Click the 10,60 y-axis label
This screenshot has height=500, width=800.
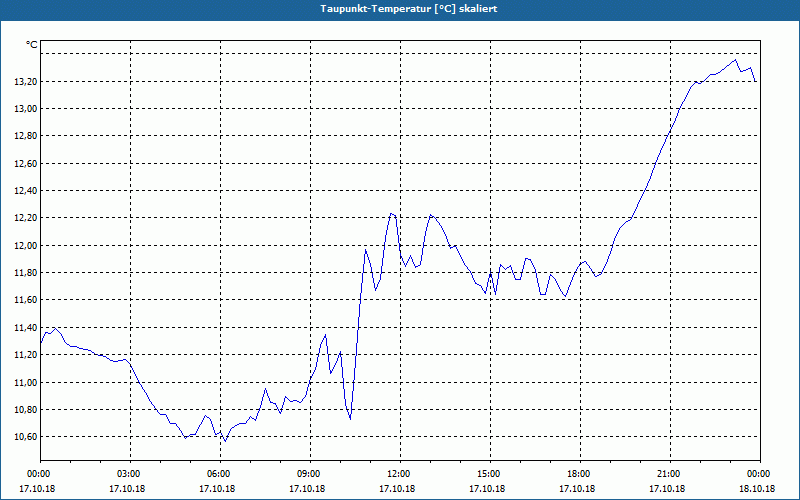pos(25,437)
